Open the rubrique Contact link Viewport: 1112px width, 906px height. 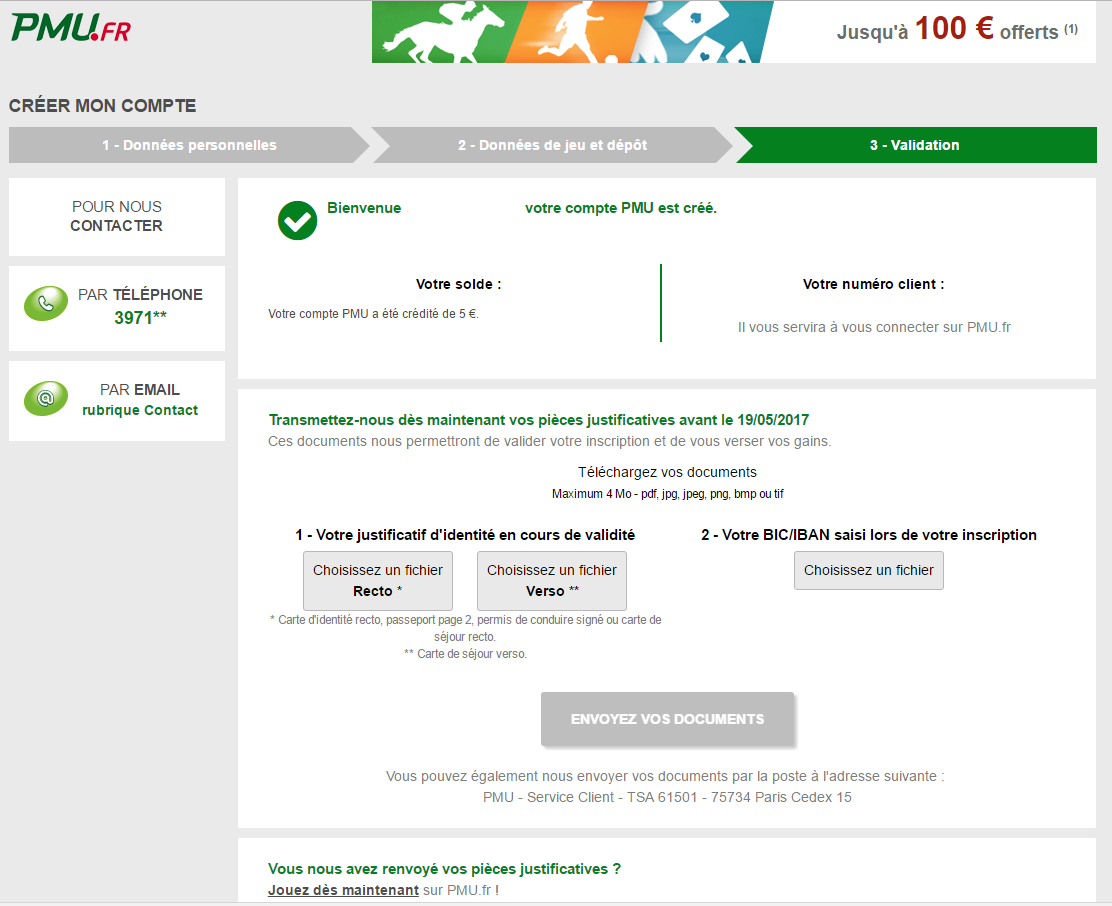click(140, 410)
